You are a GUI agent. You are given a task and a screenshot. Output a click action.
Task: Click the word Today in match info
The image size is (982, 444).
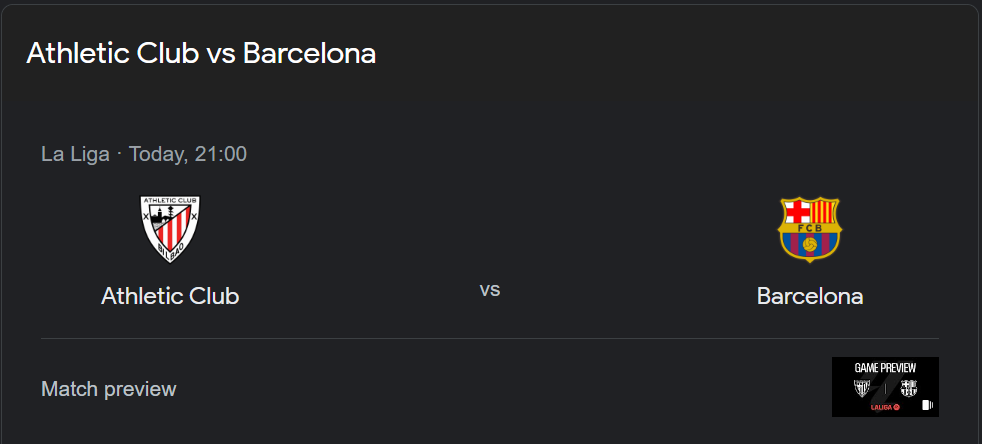click(155, 154)
